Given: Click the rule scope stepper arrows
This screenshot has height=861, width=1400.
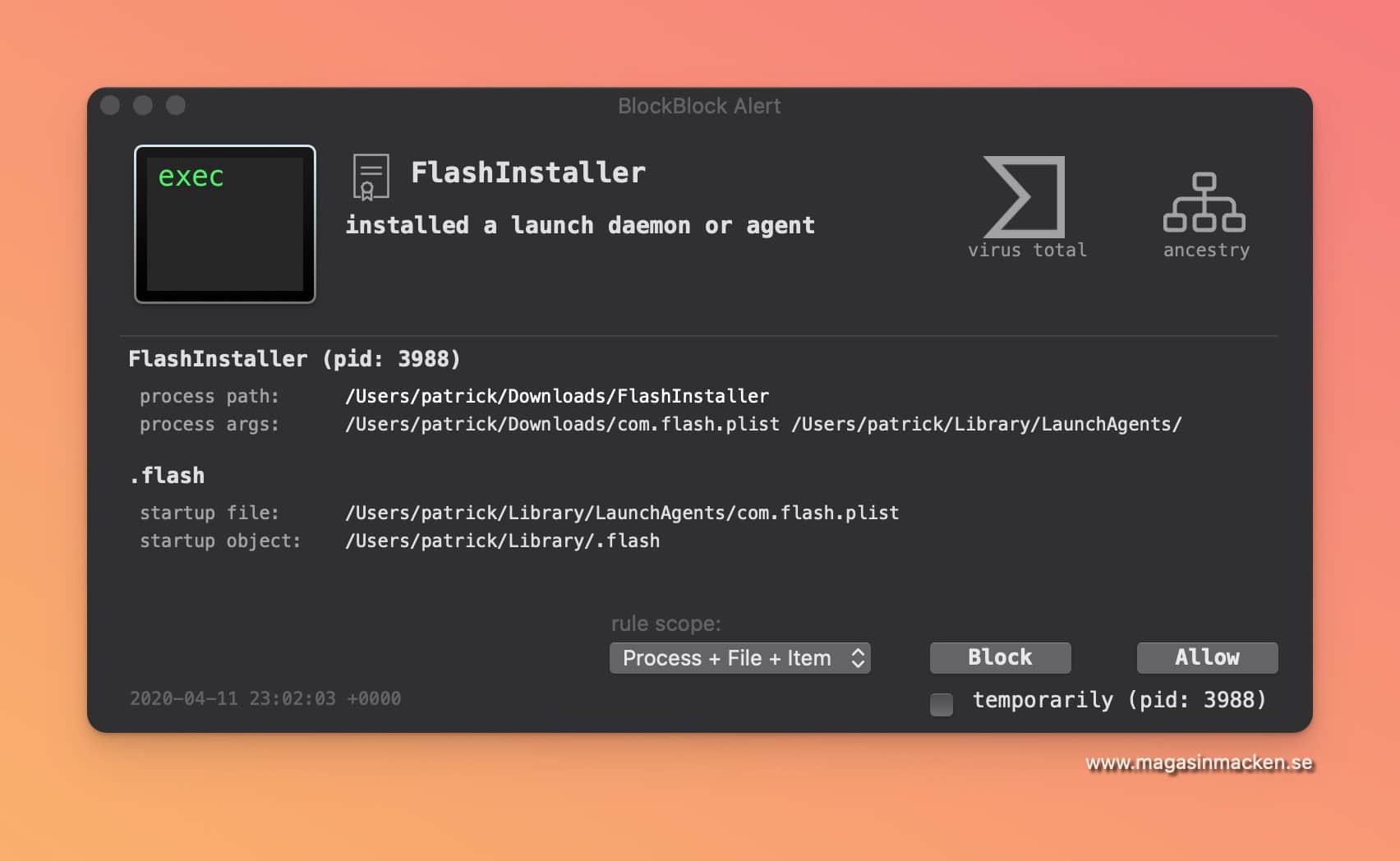Looking at the screenshot, I should 858,658.
